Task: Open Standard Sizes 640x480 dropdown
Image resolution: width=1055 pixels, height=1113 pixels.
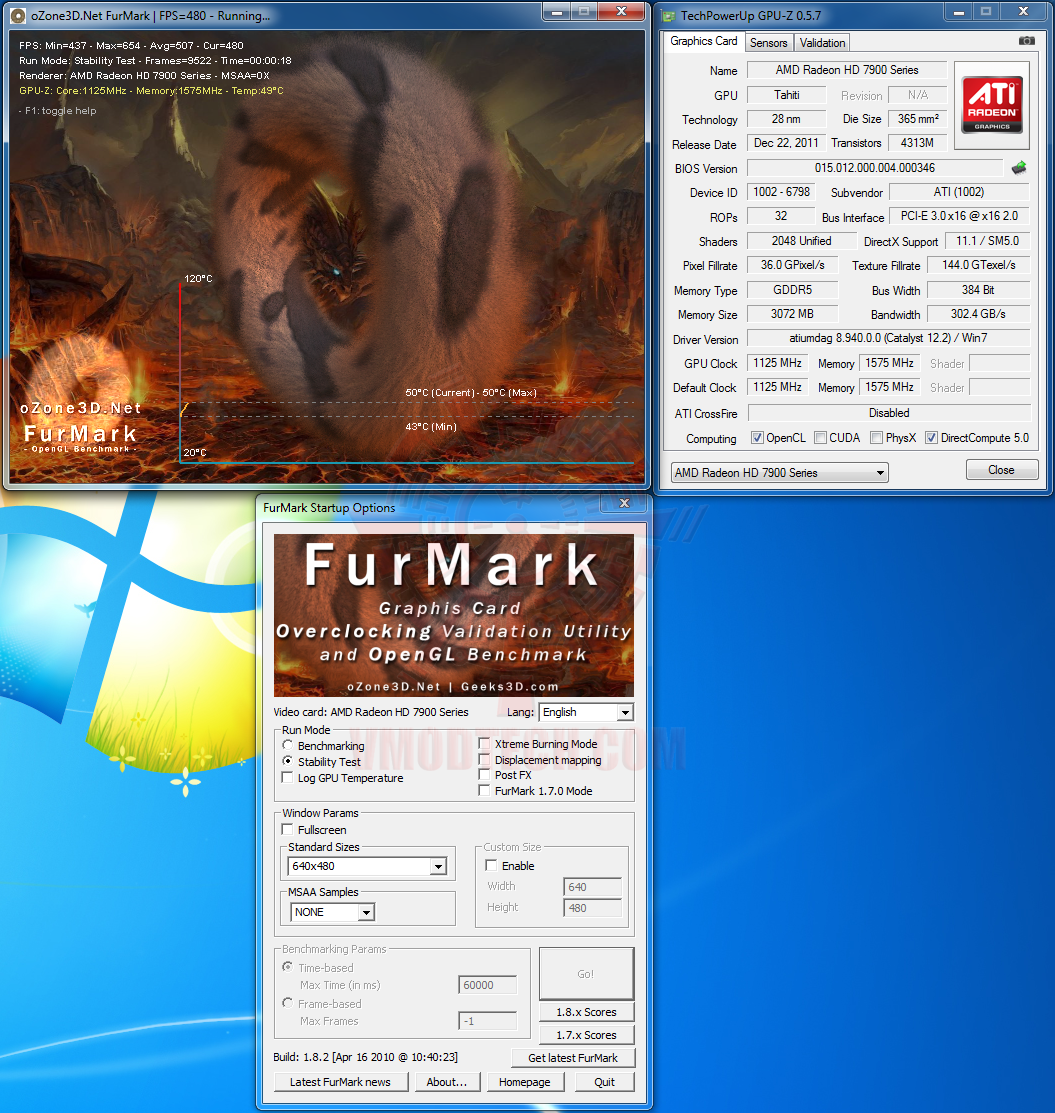Action: (x=367, y=866)
